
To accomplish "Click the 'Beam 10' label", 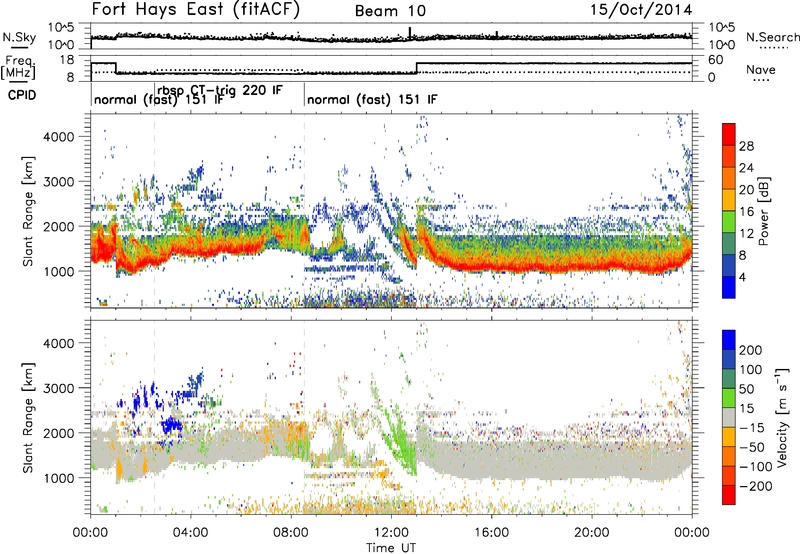I will [390, 11].
